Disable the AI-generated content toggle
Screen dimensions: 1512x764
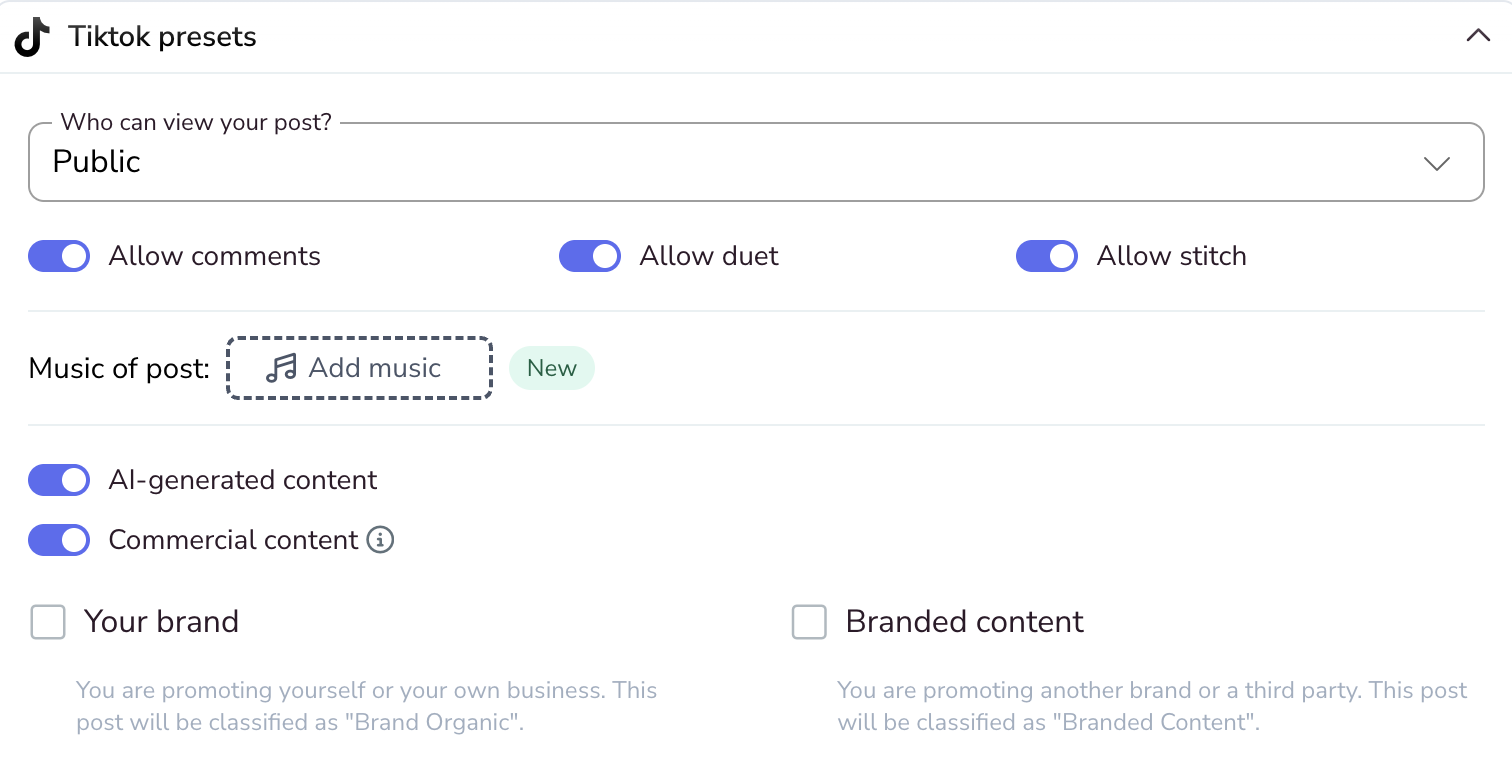point(59,480)
